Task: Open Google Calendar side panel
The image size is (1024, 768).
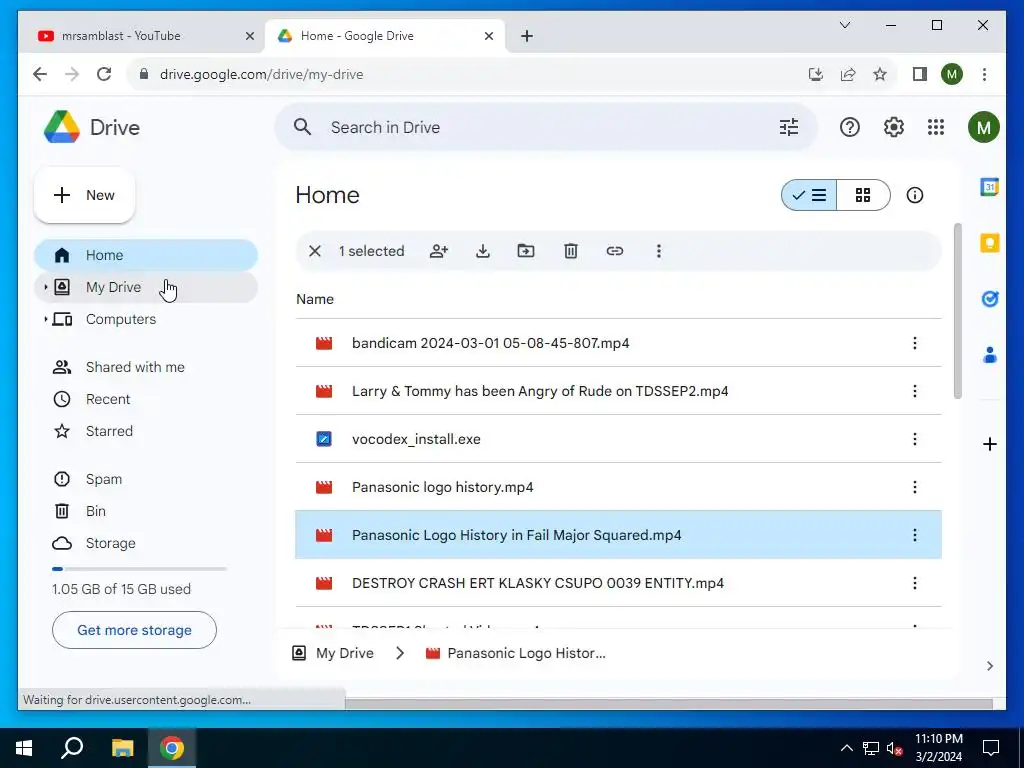Action: pos(989,187)
